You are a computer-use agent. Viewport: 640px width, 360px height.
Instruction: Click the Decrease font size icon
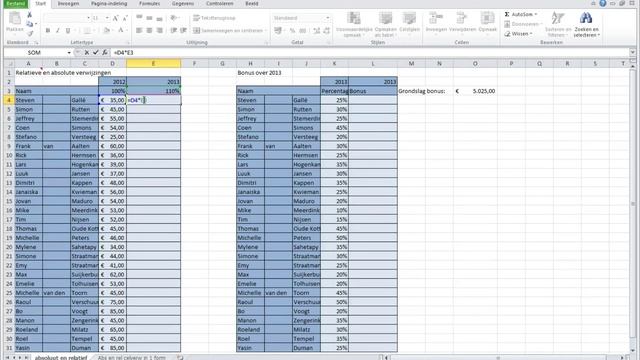125,18
